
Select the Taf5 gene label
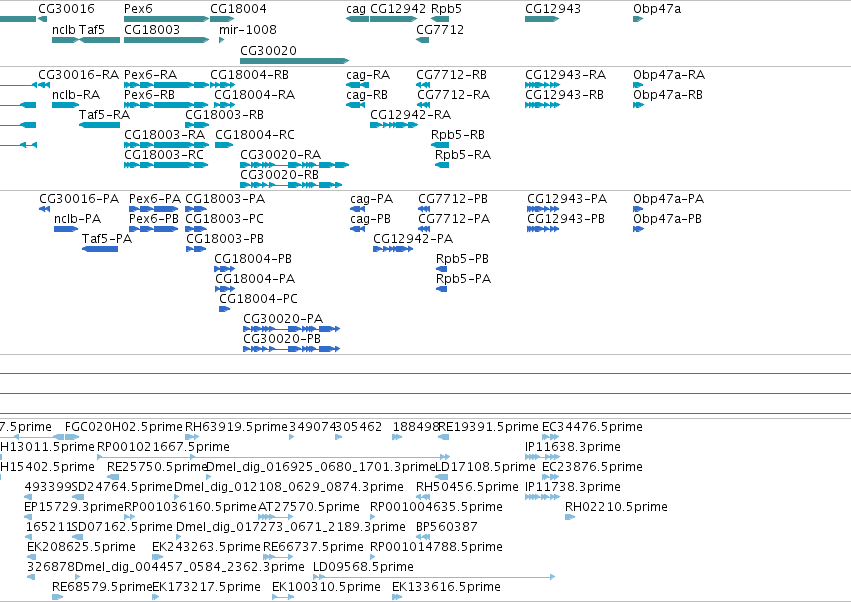pyautogui.click(x=92, y=29)
